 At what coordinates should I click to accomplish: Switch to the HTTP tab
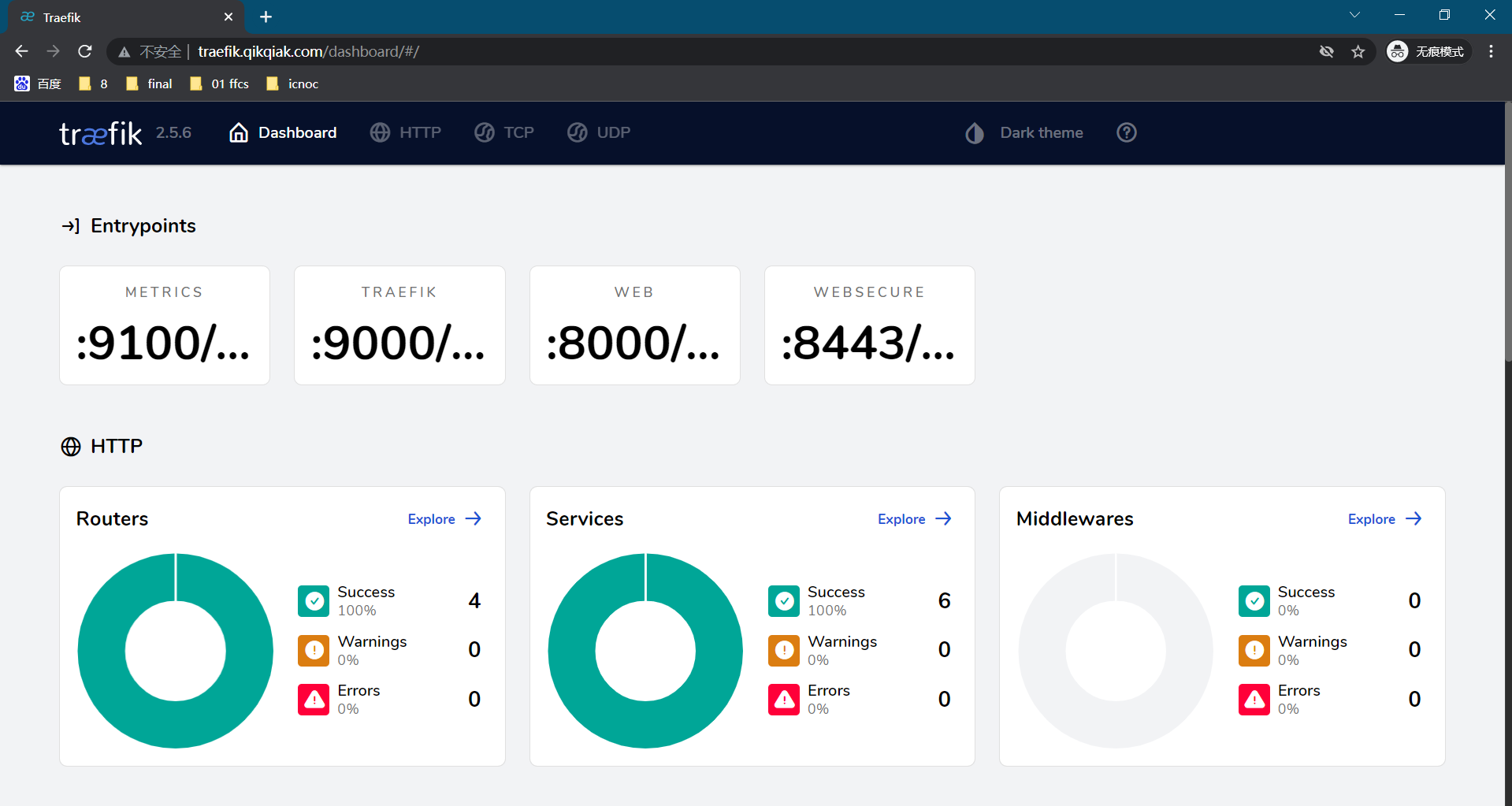[406, 132]
